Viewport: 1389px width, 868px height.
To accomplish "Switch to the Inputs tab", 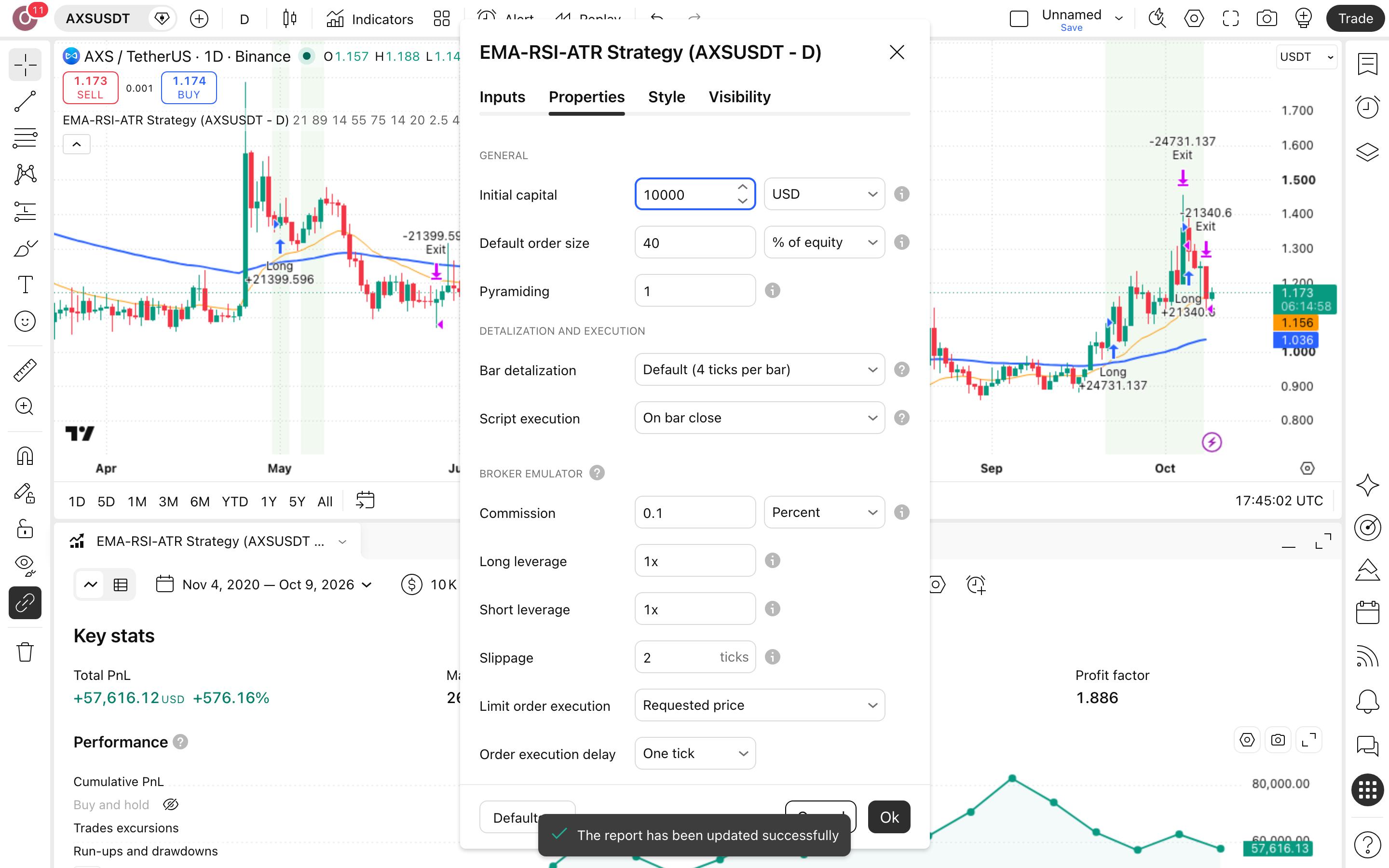I will coord(502,97).
